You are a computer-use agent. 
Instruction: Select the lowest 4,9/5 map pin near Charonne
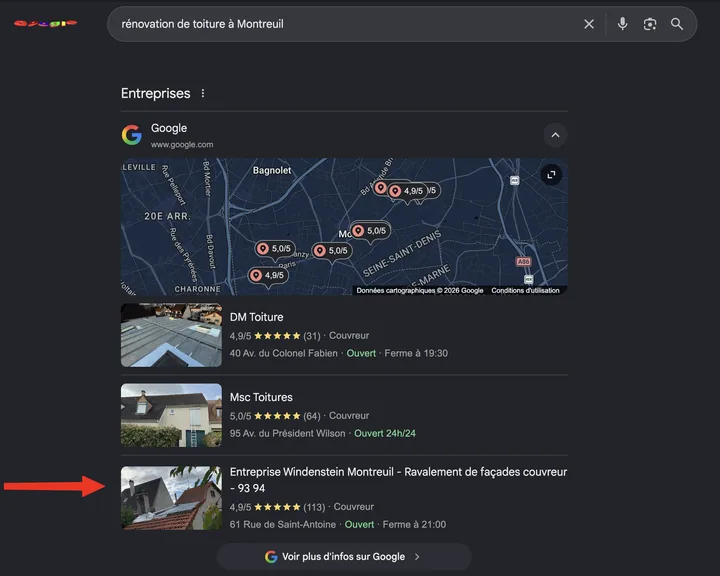coord(268,275)
